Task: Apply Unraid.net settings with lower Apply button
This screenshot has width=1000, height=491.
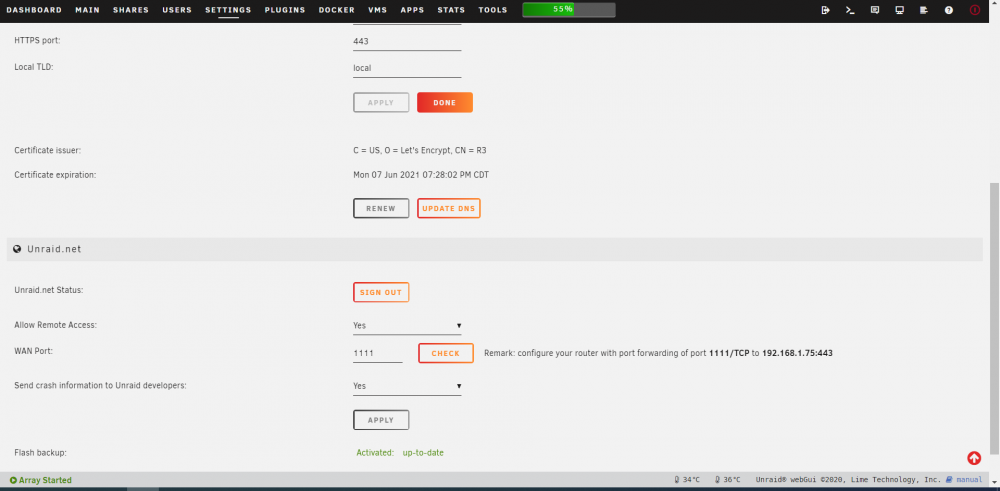Action: pyautogui.click(x=381, y=420)
